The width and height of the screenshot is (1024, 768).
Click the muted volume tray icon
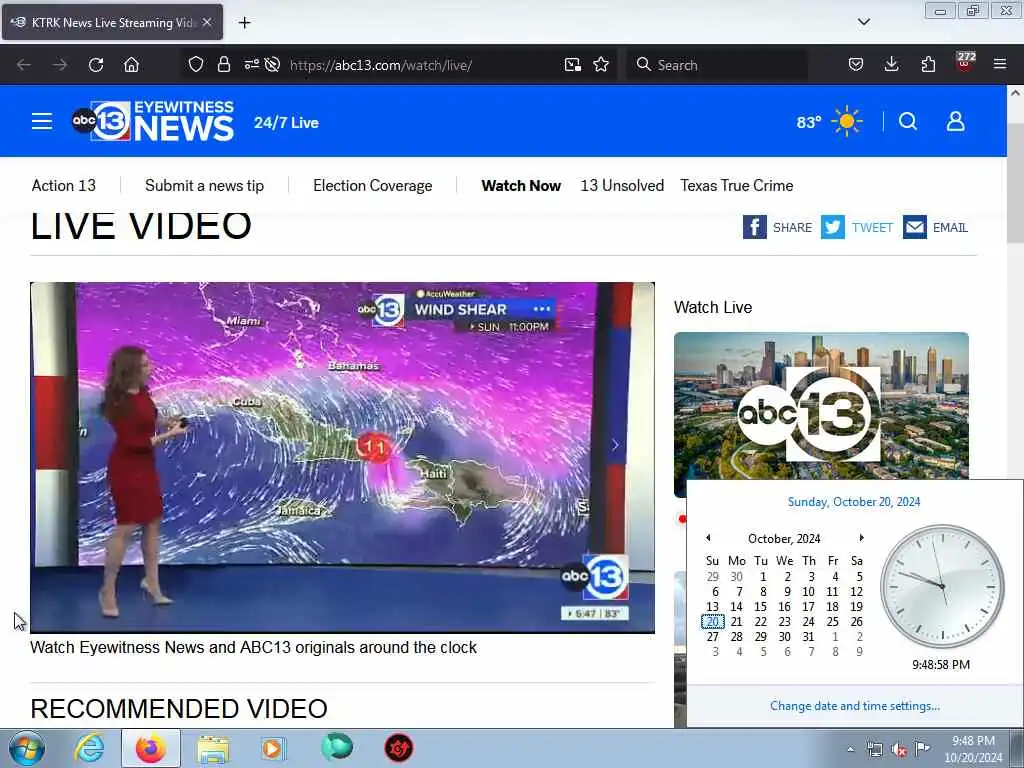pyautogui.click(x=899, y=750)
